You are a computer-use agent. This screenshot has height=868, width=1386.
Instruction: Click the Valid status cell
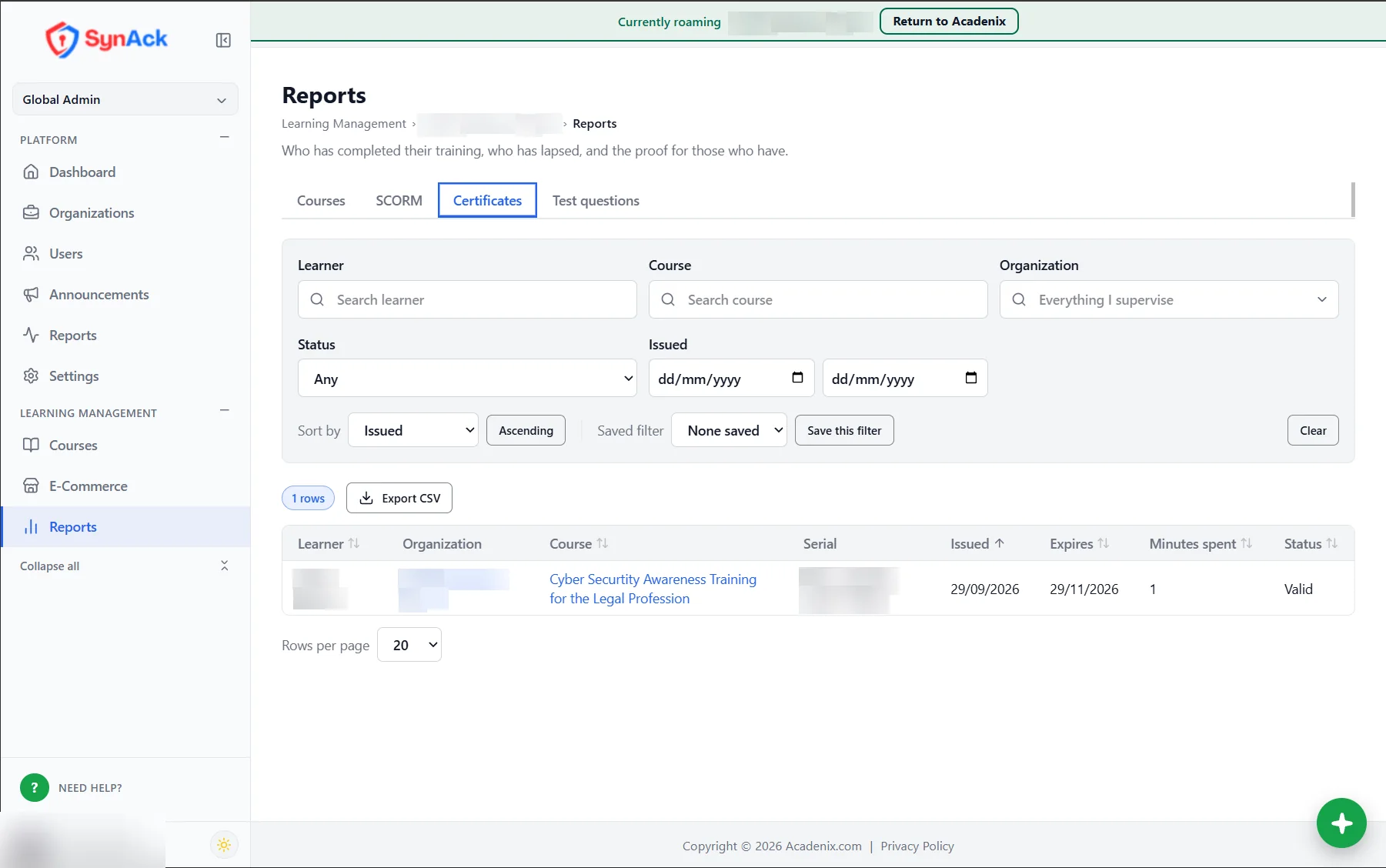click(1298, 589)
